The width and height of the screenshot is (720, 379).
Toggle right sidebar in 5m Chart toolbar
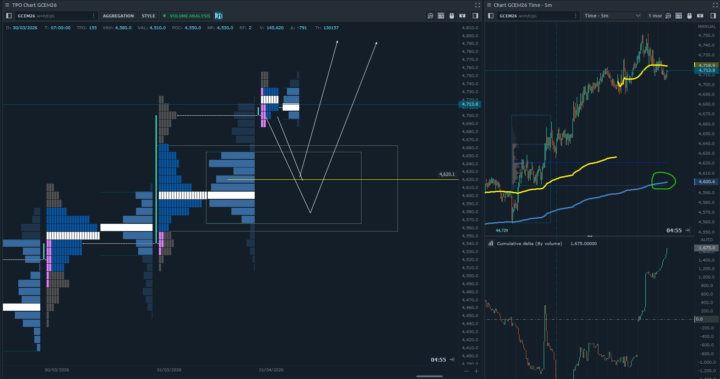713,16
